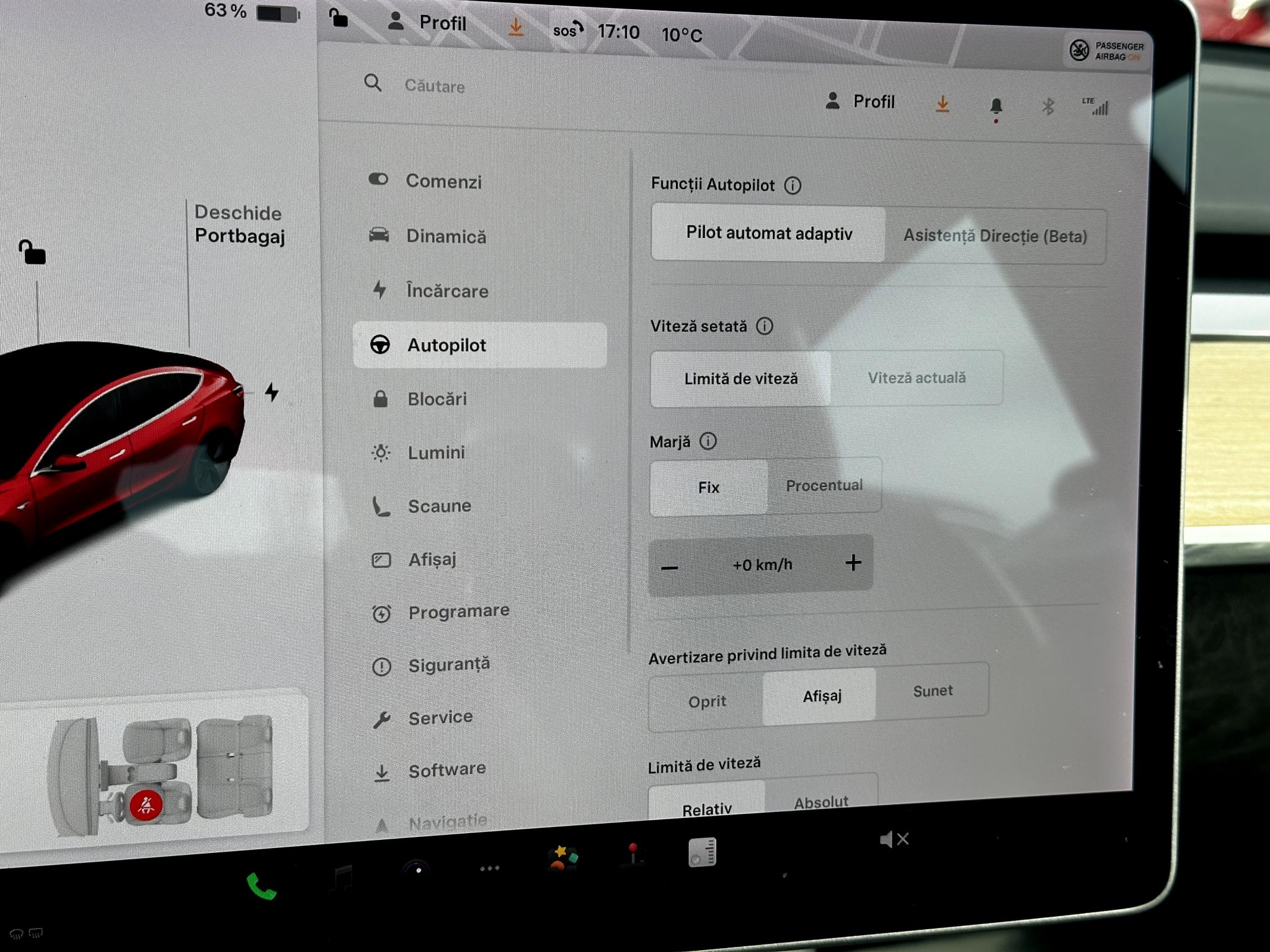Open the Lumini settings section
The height and width of the screenshot is (952, 1270).
418,452
